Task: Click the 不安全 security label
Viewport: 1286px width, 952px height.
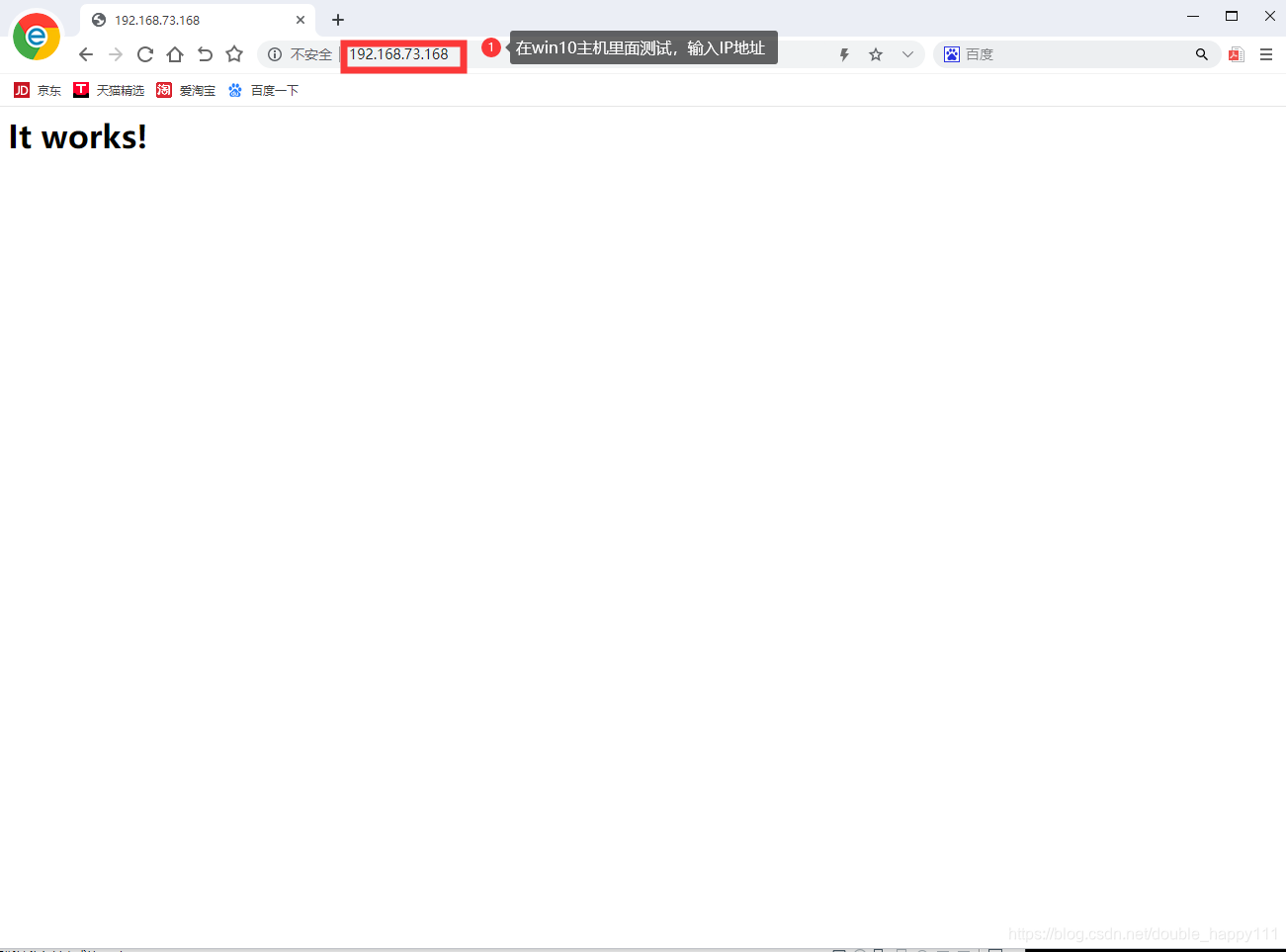Action: 310,54
